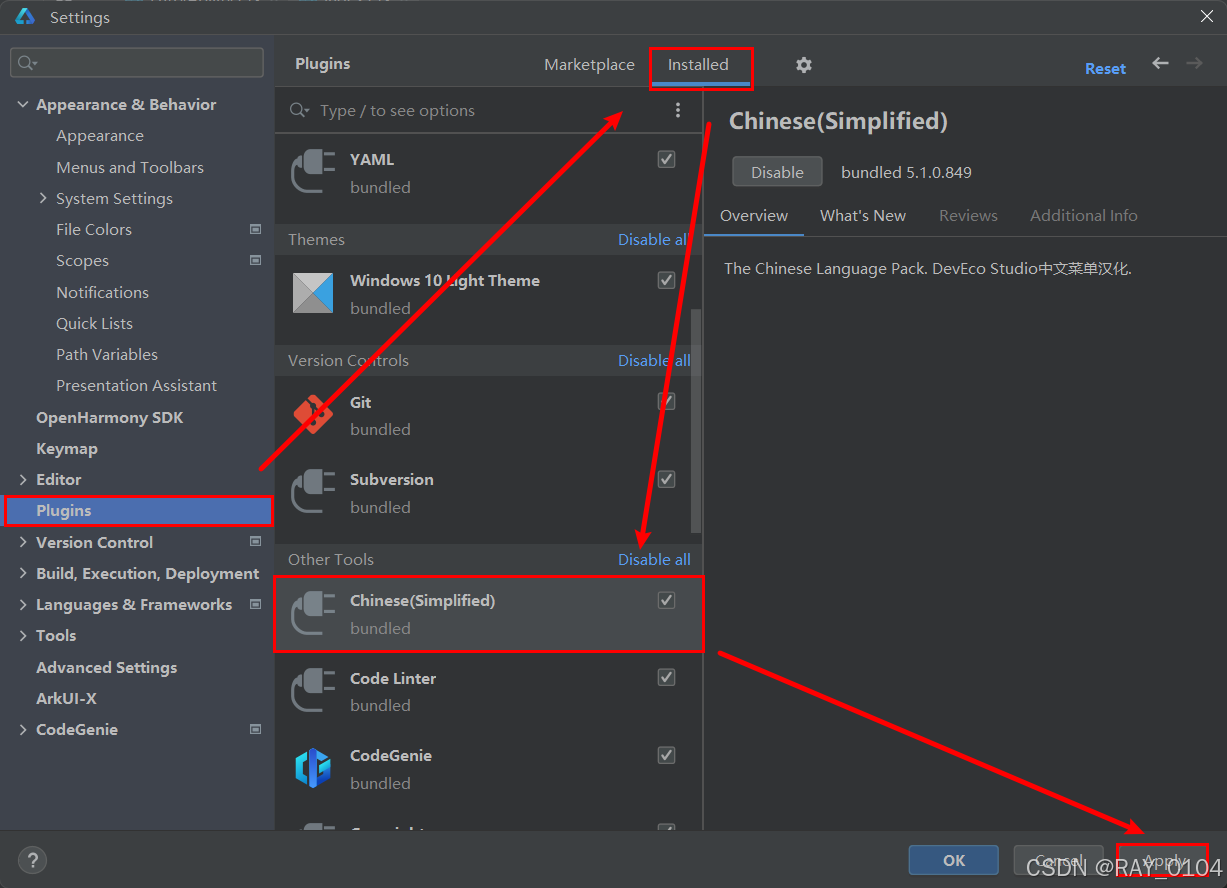This screenshot has height=888, width=1227.
Task: Click the project-level icon beside Languages & Frameworks
Action: pos(255,604)
